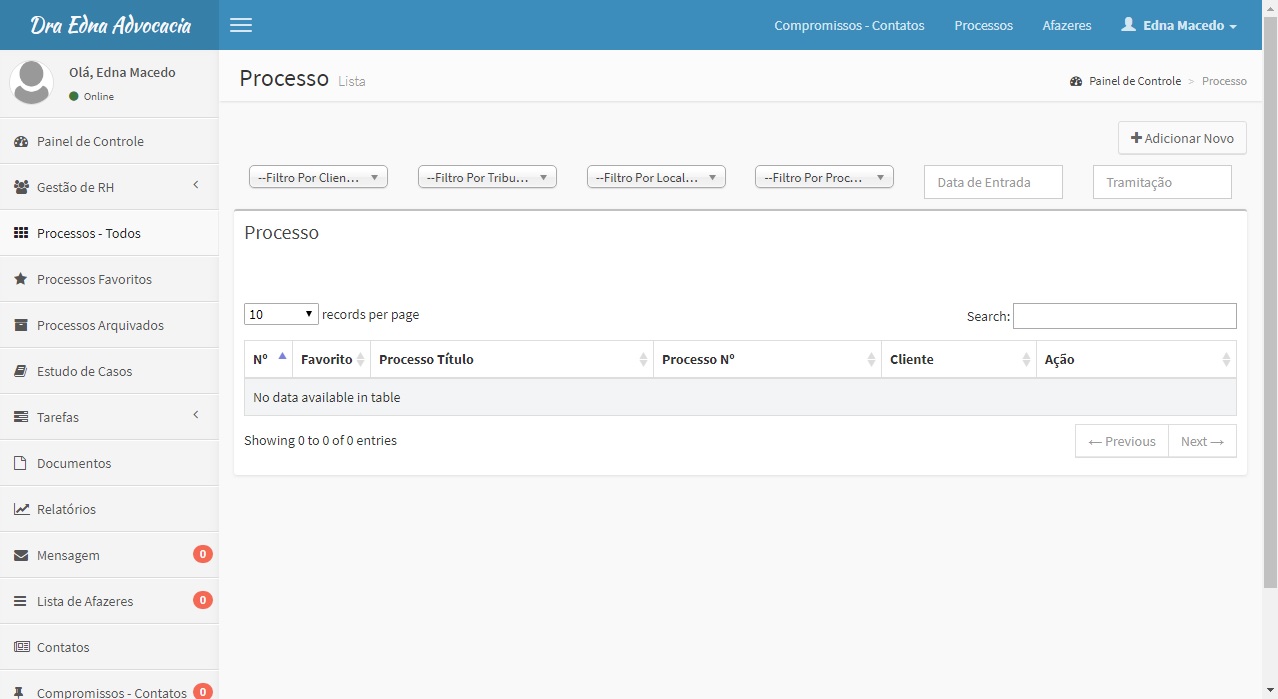Open the Filtro Por Tribunal dropdown
The width and height of the screenshot is (1278, 699).
click(x=487, y=177)
